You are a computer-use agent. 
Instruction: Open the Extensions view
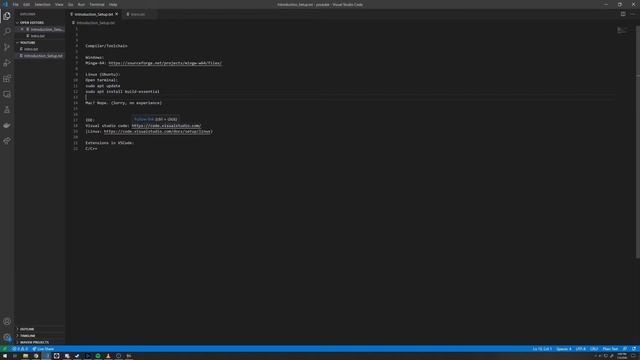[x=7, y=79]
